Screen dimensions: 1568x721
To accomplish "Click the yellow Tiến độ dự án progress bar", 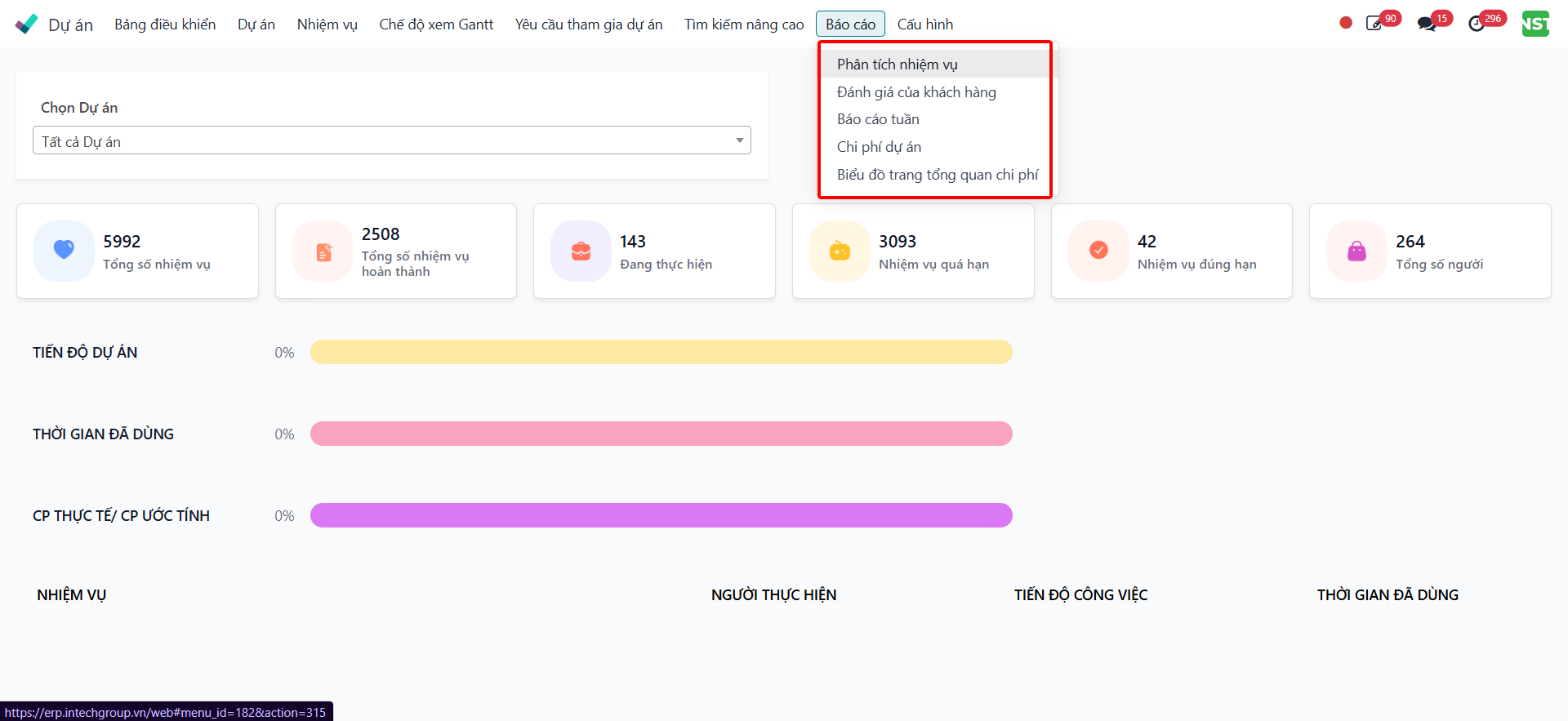I will tap(661, 352).
